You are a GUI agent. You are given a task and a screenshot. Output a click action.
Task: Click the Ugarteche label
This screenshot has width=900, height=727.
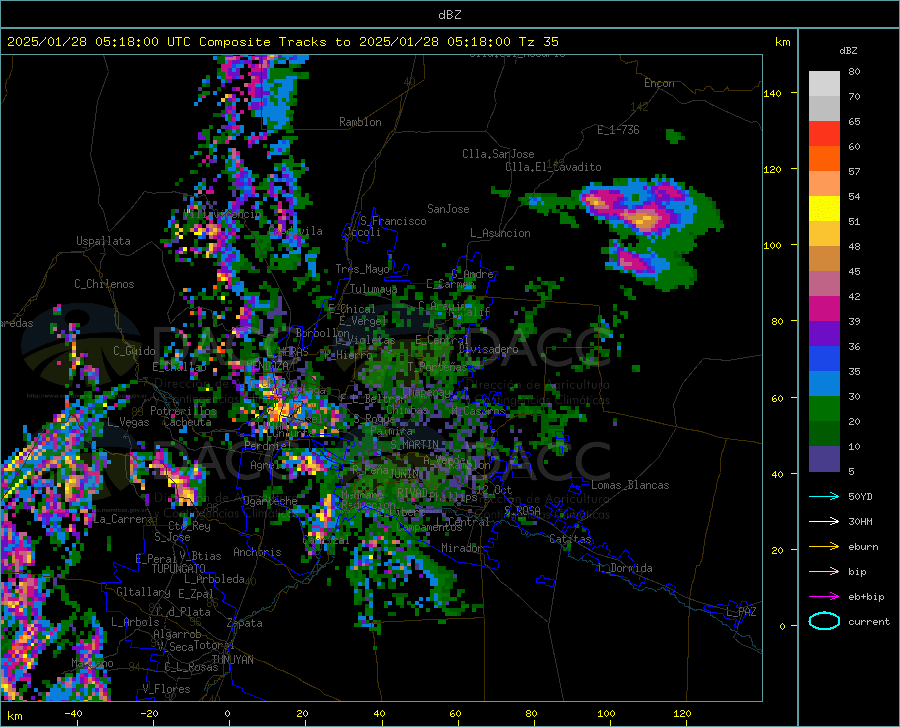270,501
